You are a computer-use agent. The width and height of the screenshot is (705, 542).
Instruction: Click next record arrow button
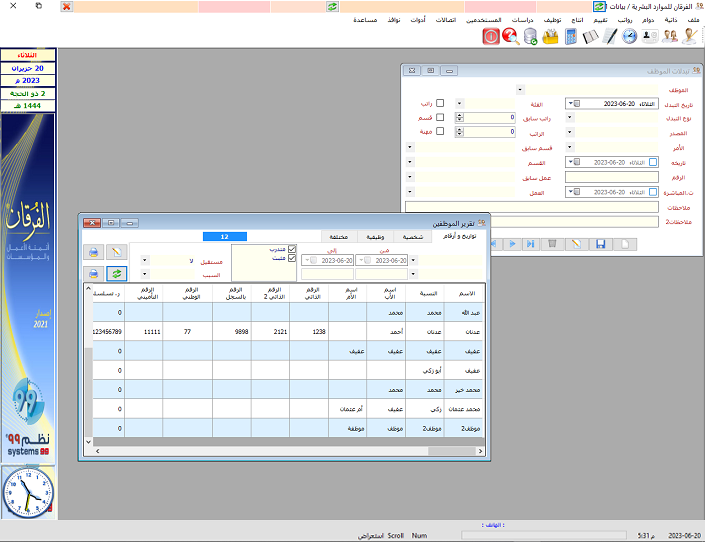pyautogui.click(x=513, y=243)
